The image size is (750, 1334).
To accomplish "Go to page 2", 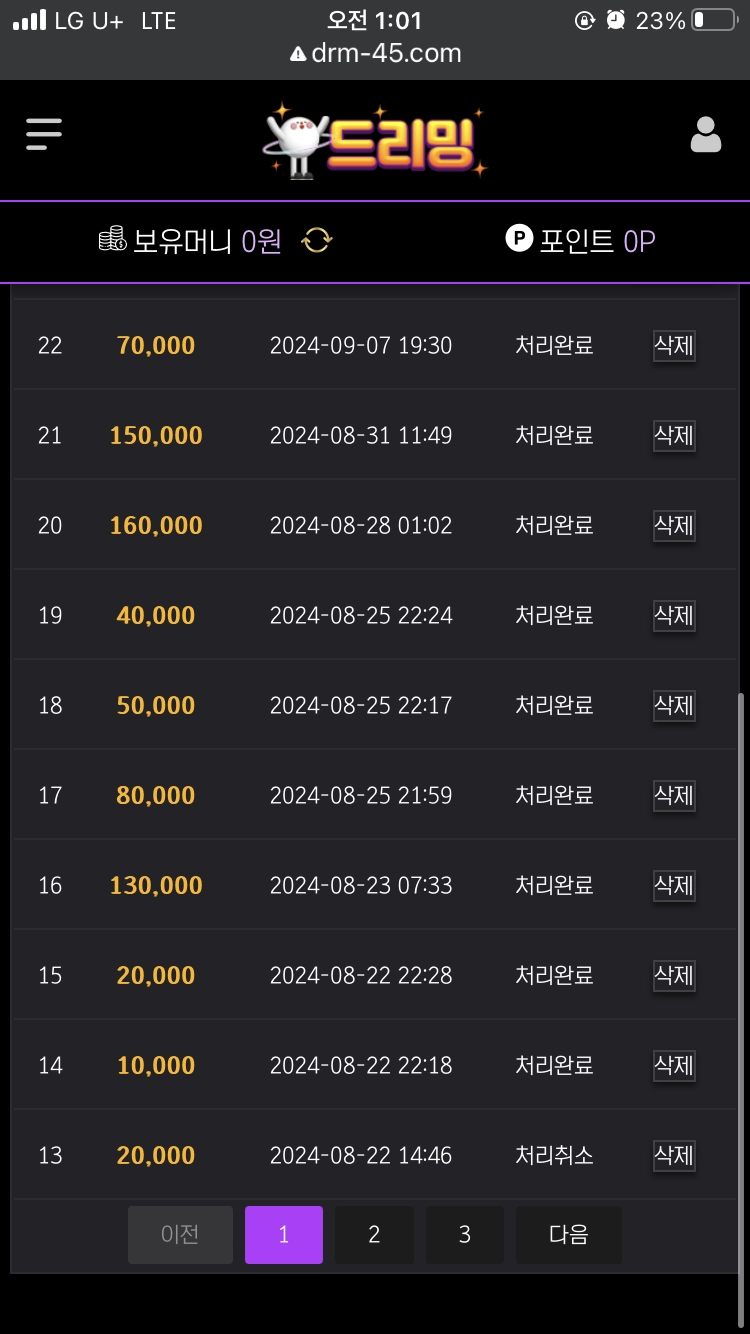I will click(374, 1235).
